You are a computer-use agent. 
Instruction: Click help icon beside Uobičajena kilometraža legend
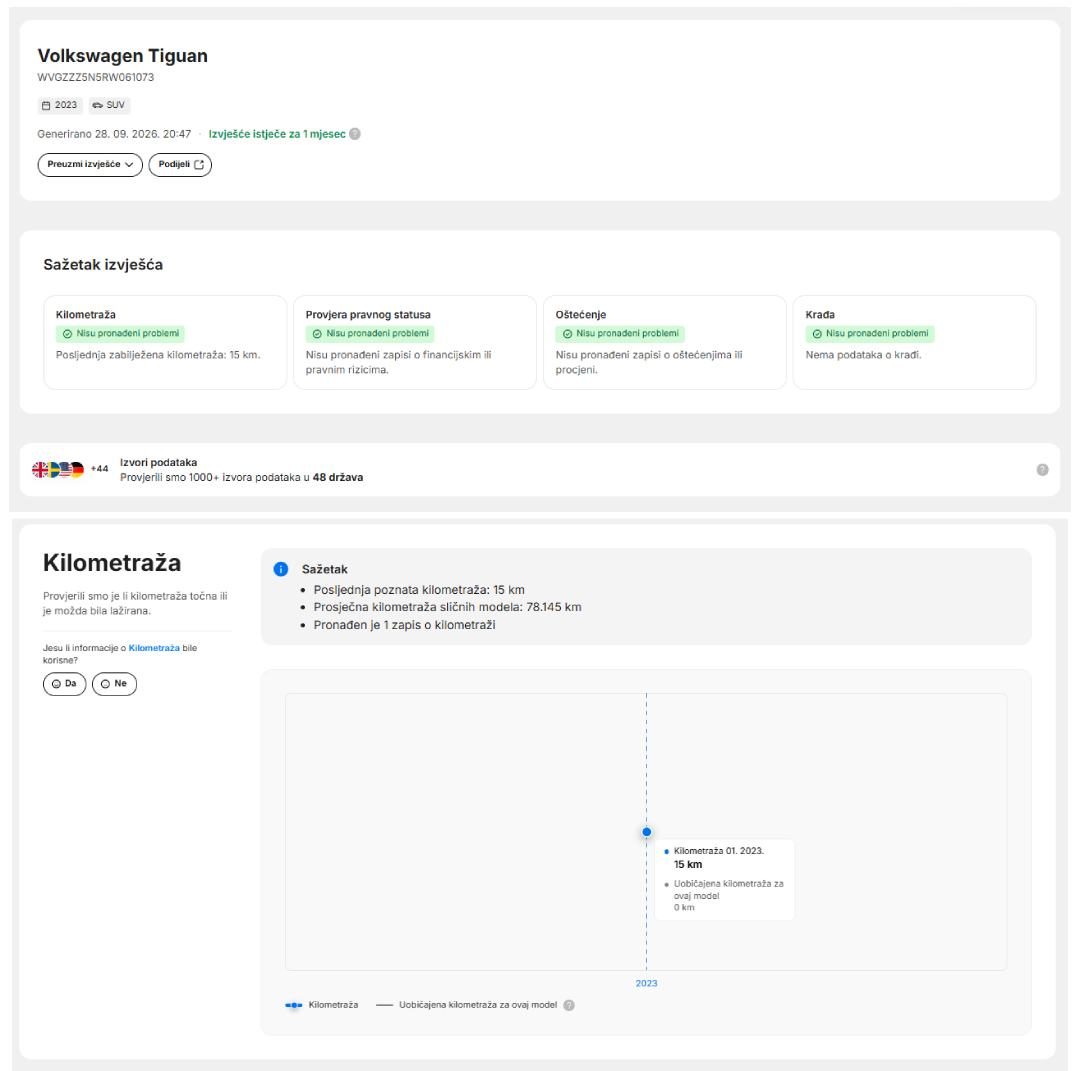[x=569, y=1005]
